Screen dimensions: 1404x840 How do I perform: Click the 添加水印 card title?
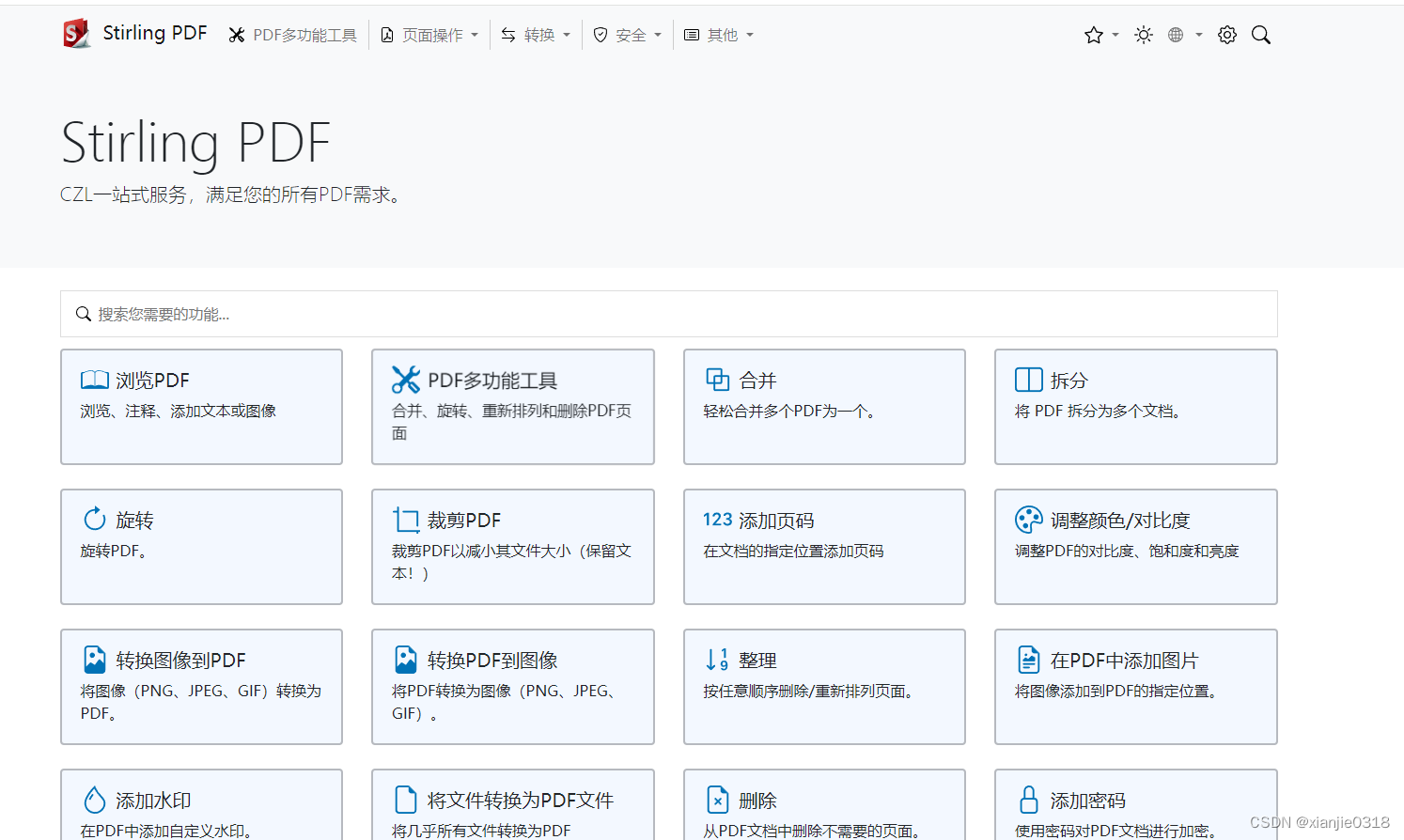pyautogui.click(x=153, y=801)
